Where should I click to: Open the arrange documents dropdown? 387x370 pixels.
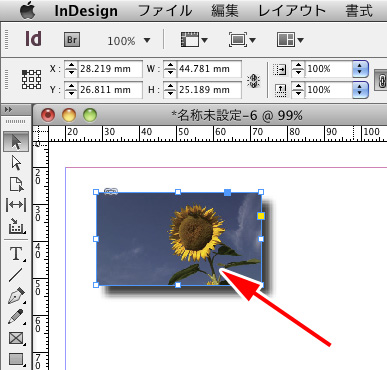(x=290, y=40)
